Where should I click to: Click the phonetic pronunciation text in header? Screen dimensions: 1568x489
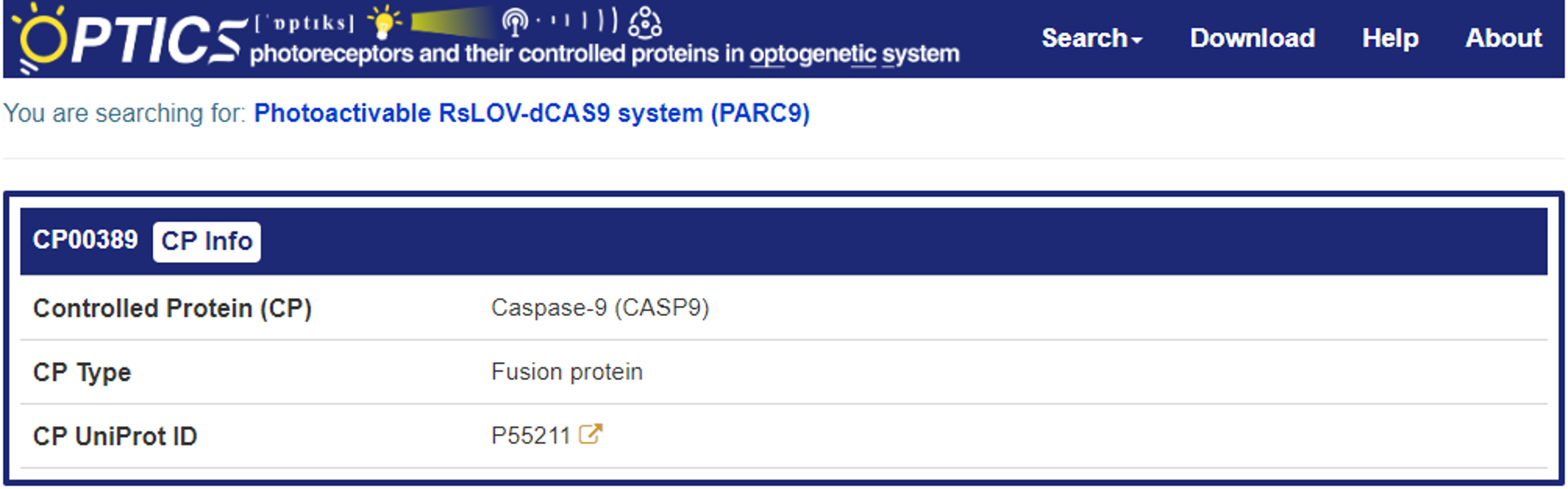tap(304, 23)
